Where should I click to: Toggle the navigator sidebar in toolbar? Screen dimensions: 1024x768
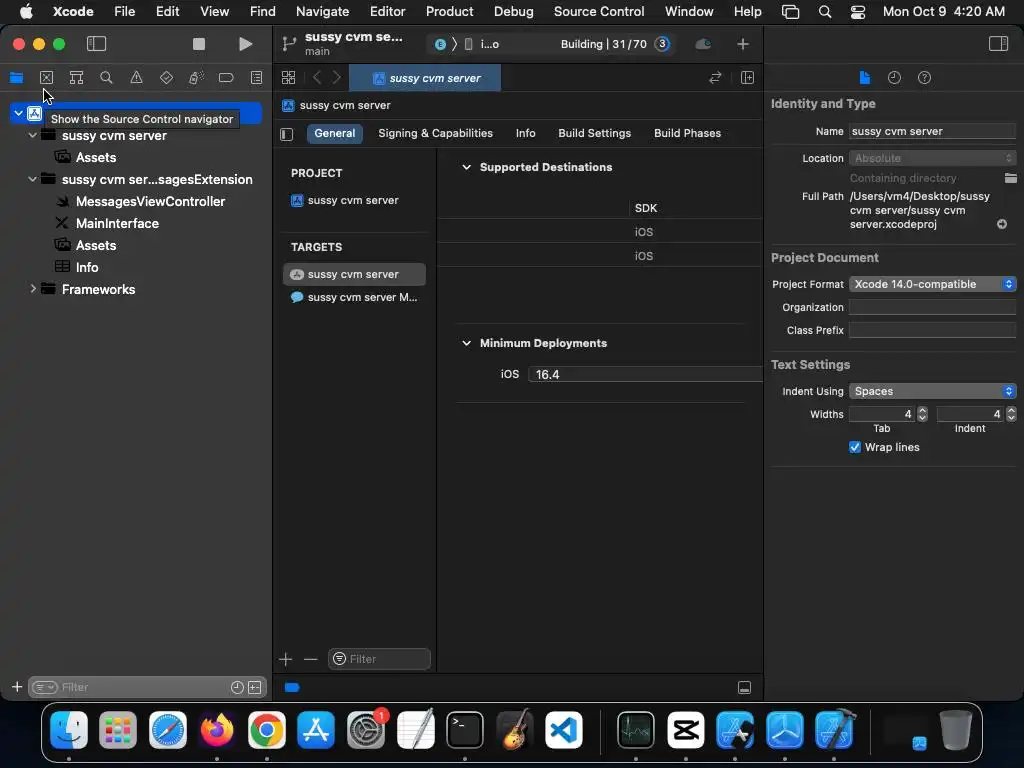click(96, 44)
